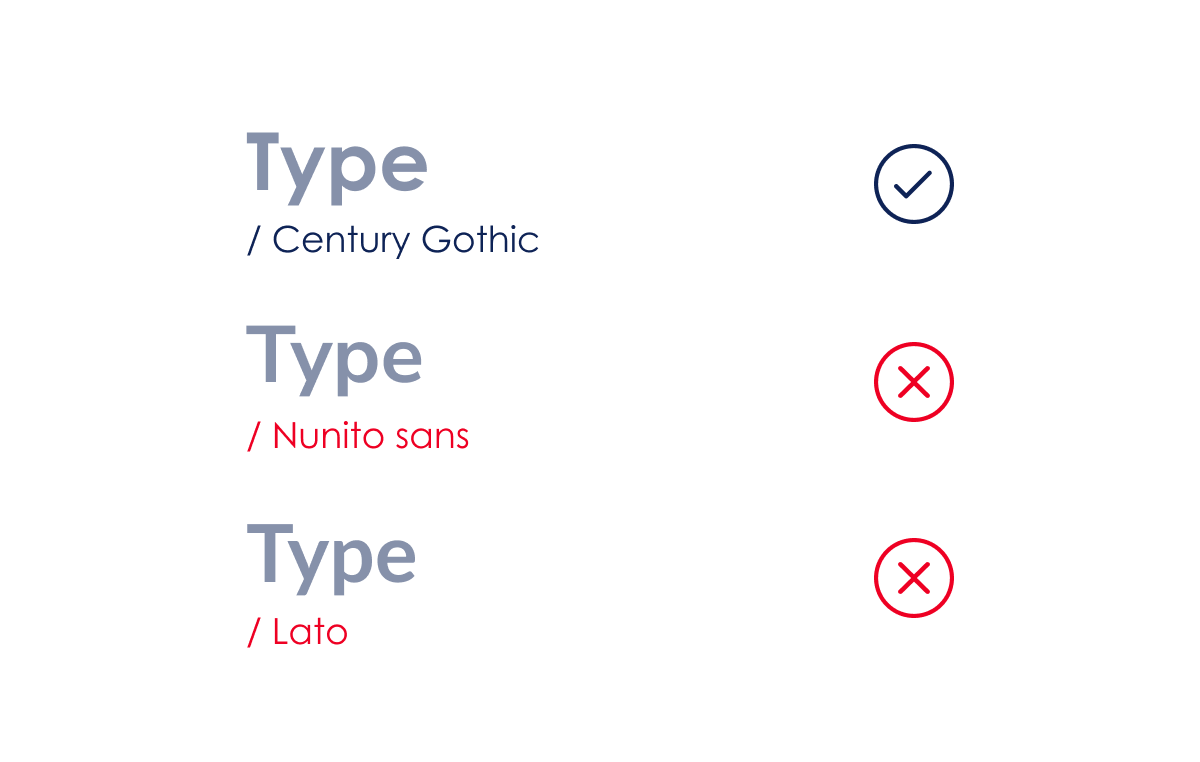
Task: Select the Type heading above Century Gothic
Action: point(337,165)
